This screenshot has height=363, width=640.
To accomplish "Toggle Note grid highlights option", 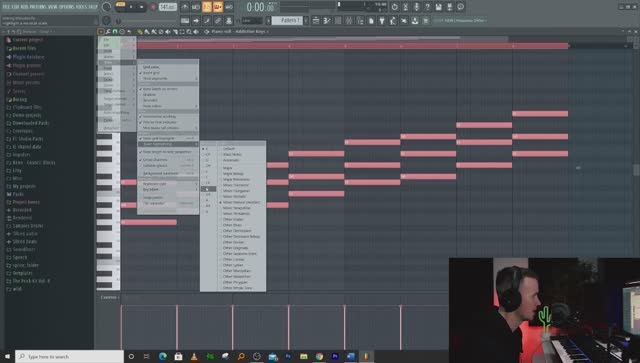I will (x=168, y=138).
